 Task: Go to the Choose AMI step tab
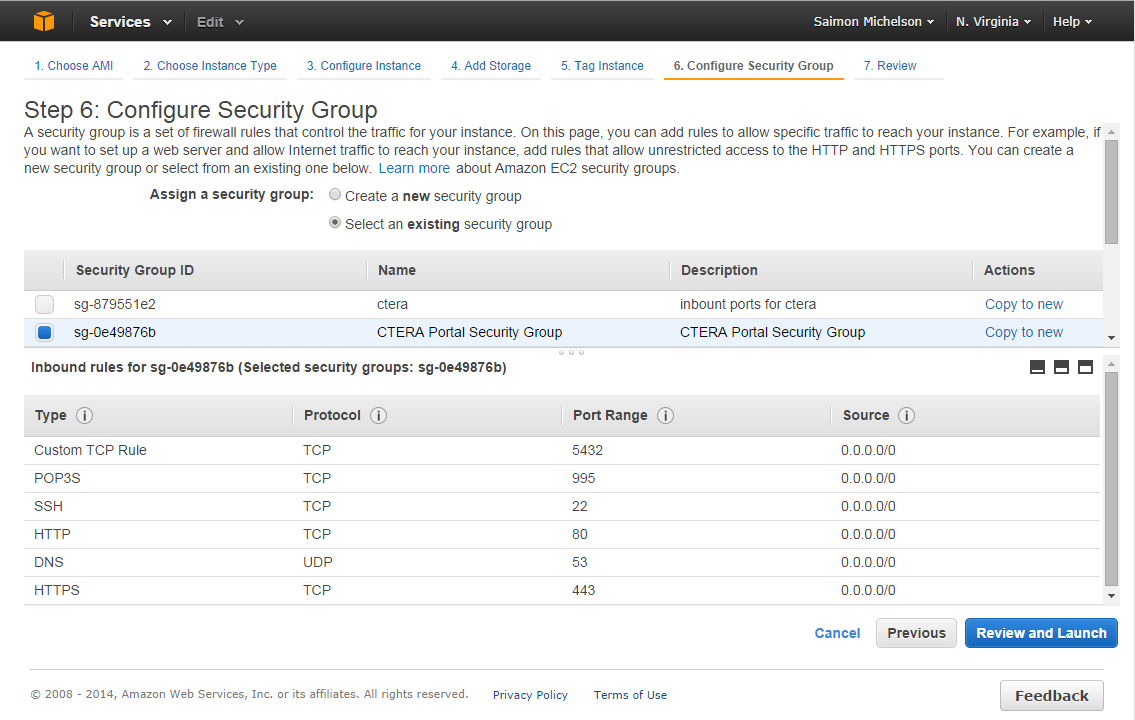pos(74,66)
